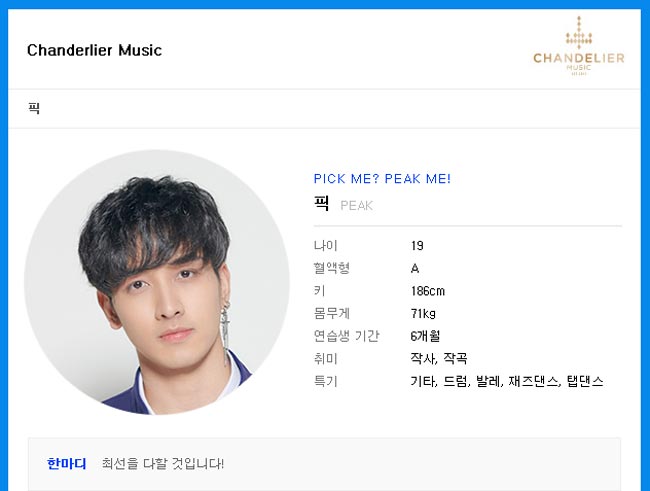Click the 최선을 다할 것입니다! comment text
The width and height of the screenshot is (650, 491).
162,463
